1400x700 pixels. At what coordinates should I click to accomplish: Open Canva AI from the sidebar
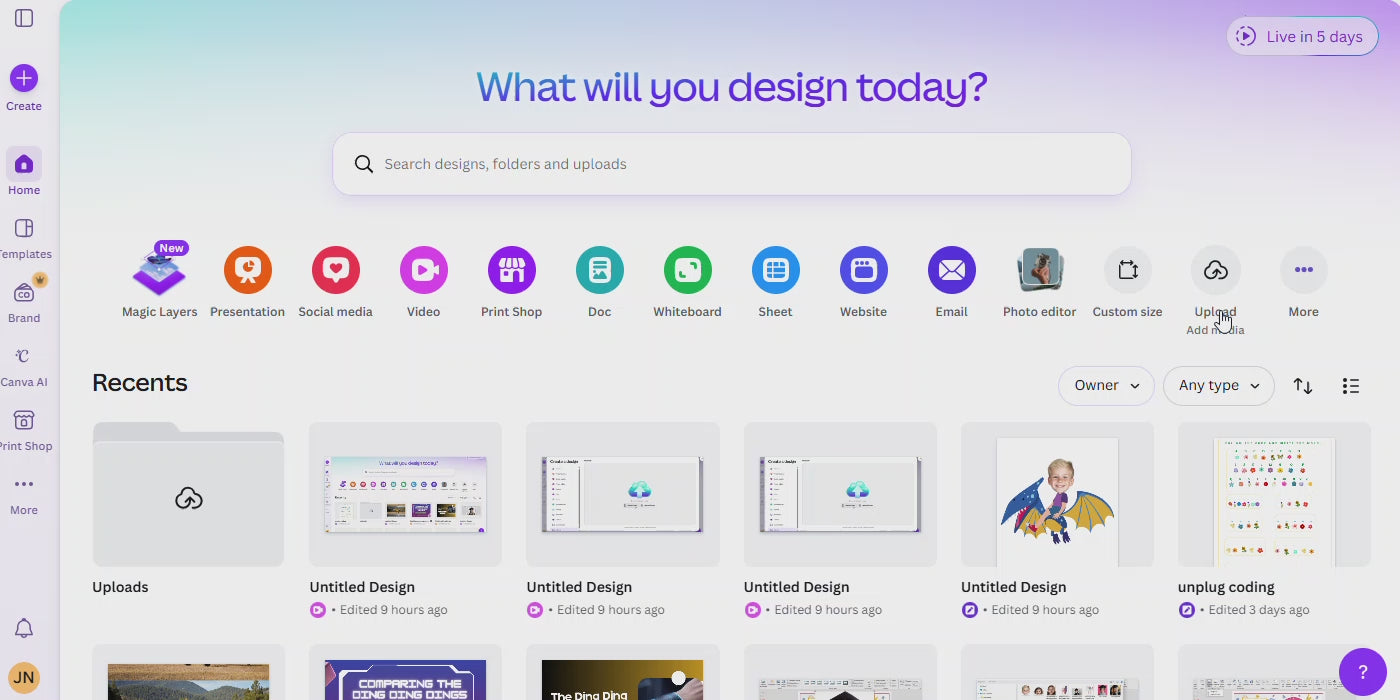click(24, 366)
